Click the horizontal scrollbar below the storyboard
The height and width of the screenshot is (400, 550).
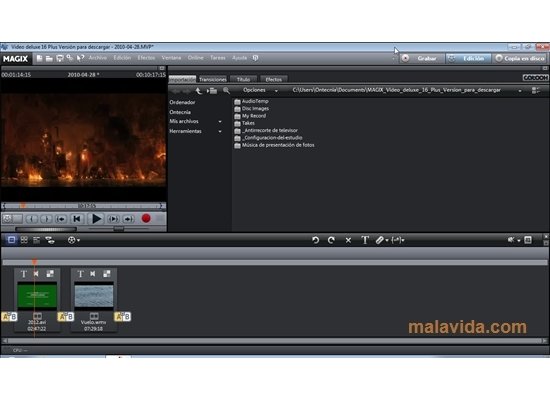point(275,341)
